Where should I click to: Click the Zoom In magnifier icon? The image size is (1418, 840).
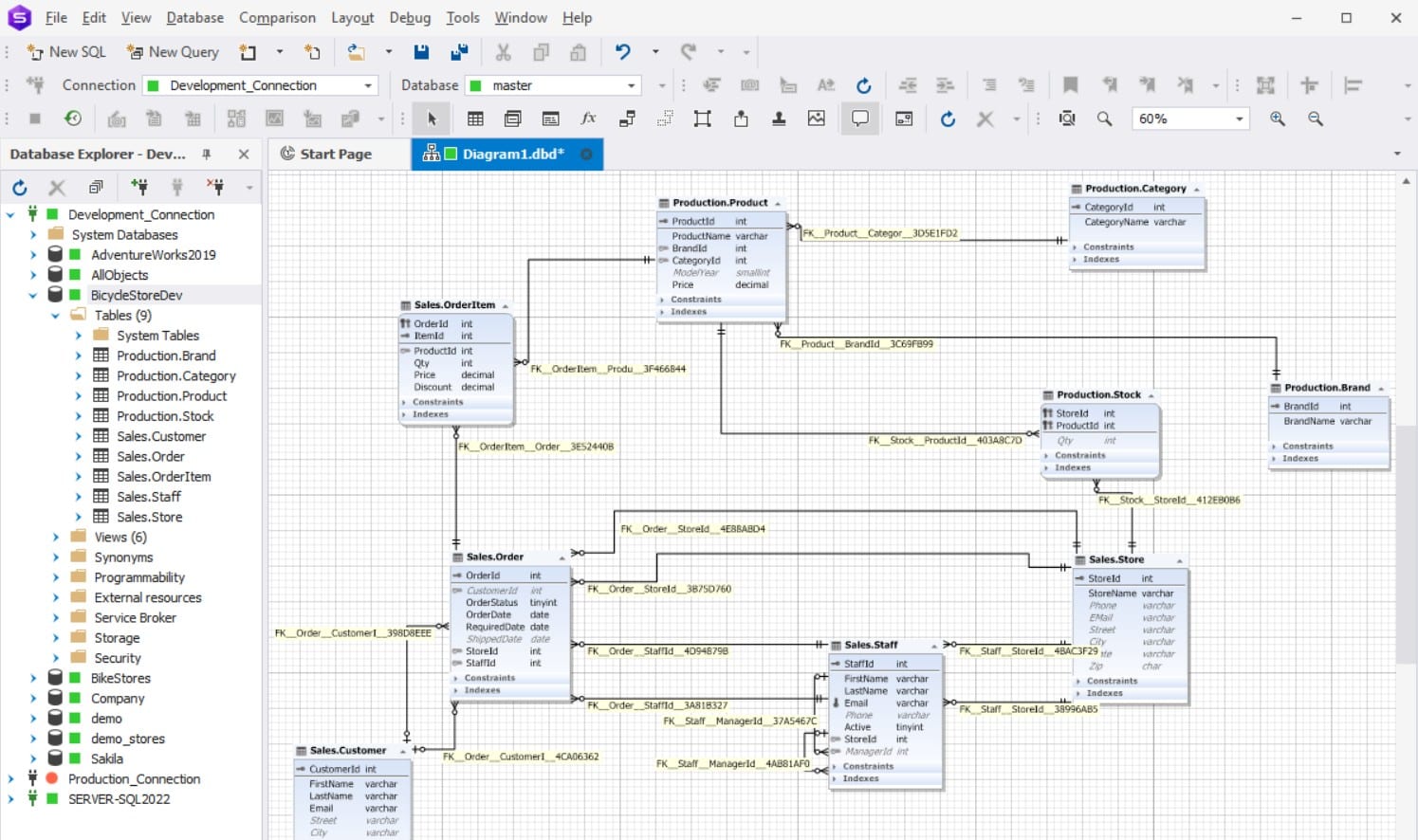point(1278,119)
